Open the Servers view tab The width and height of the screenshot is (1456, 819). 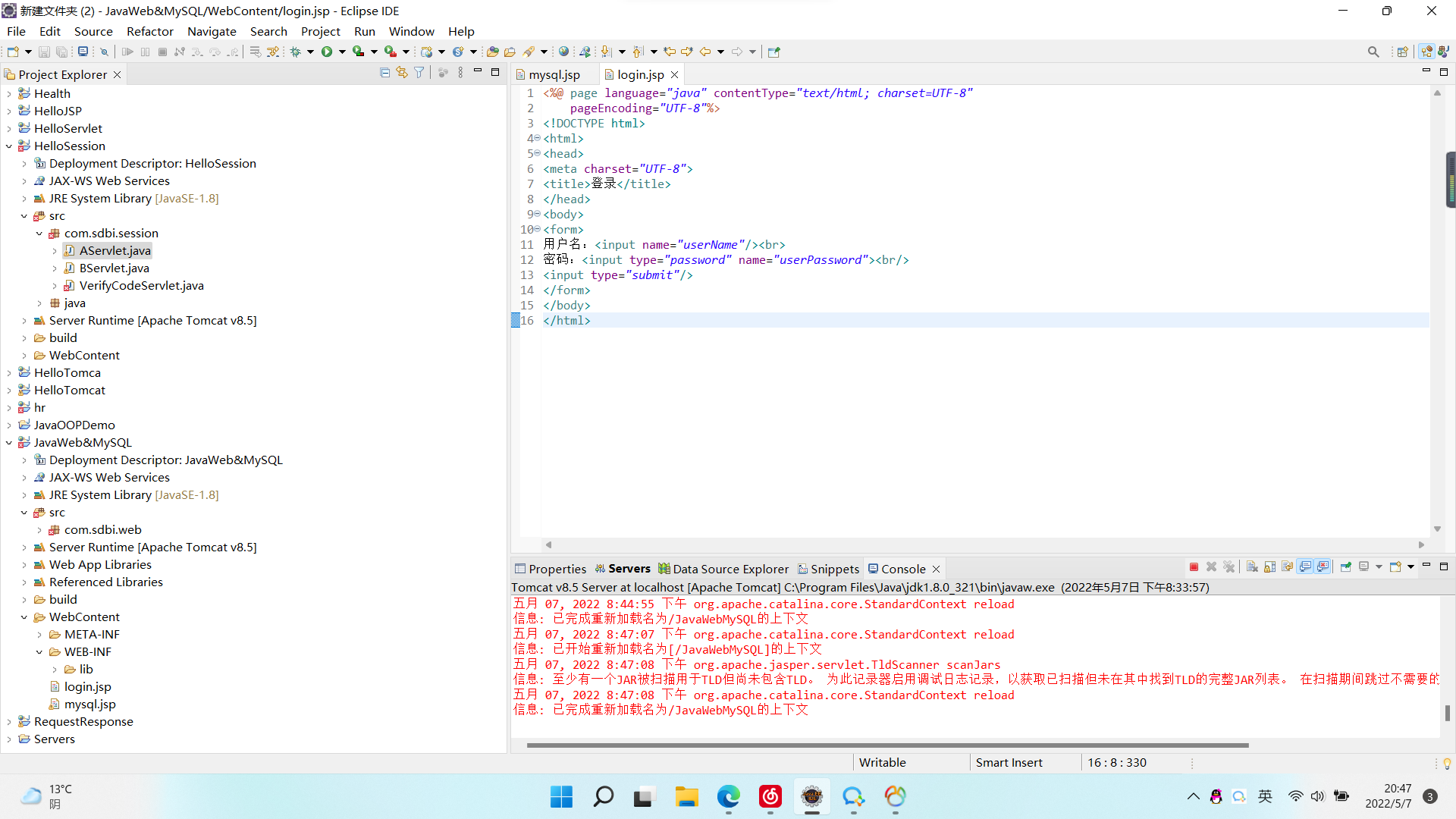(629, 569)
